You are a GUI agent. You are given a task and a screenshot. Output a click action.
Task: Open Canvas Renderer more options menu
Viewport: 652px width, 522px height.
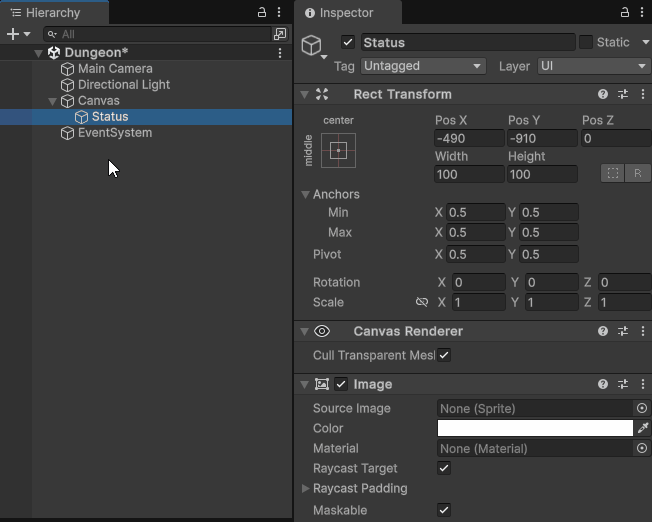(x=641, y=331)
